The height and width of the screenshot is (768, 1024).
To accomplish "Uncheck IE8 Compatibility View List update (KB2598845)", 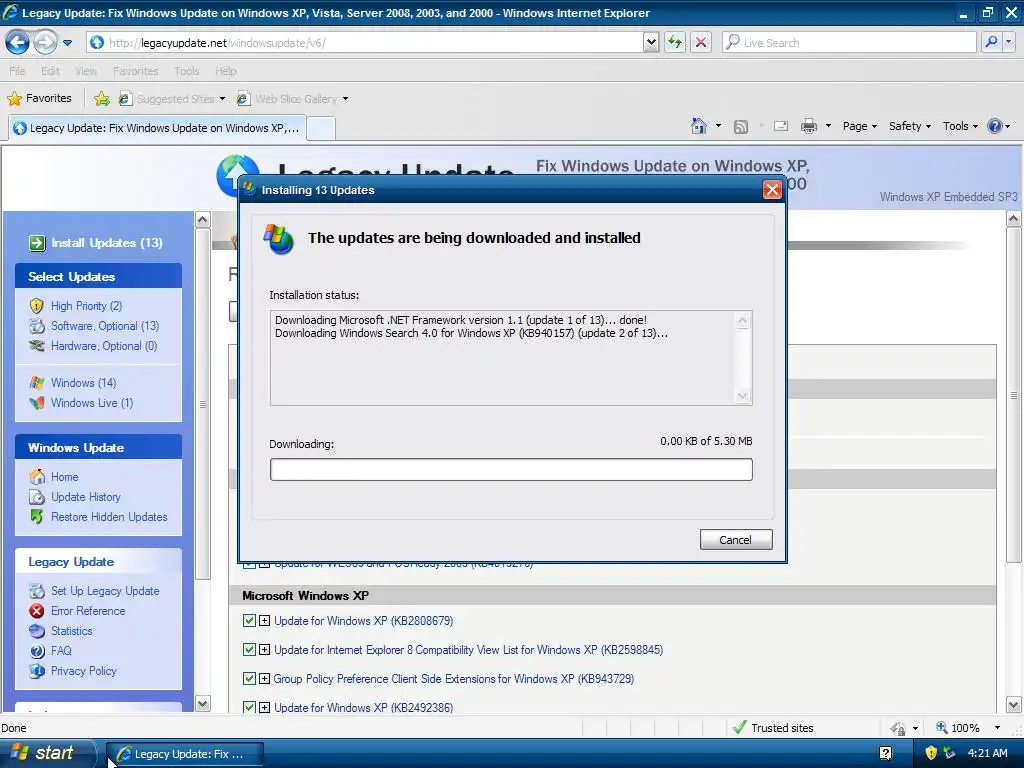I will point(249,649).
